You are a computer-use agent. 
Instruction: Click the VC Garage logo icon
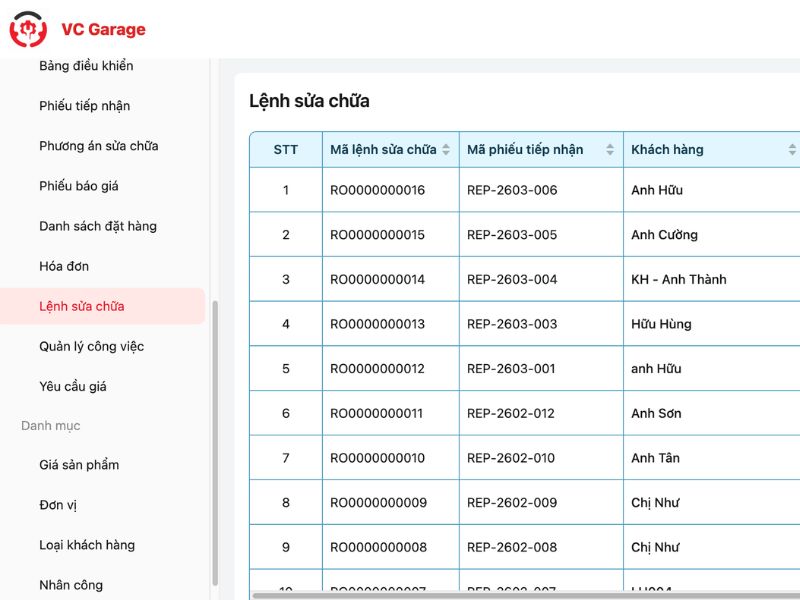pos(27,29)
